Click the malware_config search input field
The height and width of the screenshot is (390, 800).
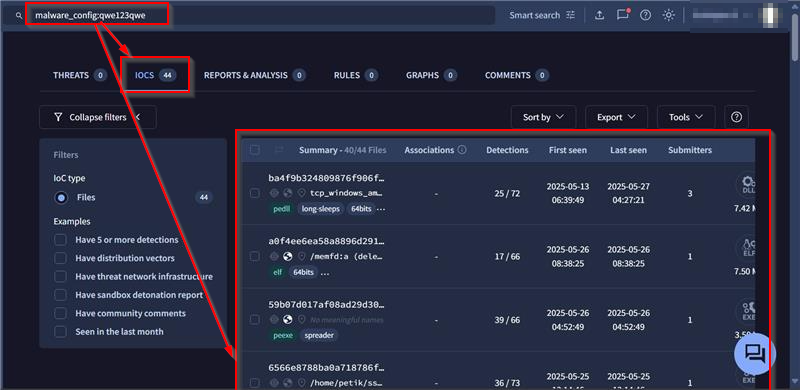[260, 15]
